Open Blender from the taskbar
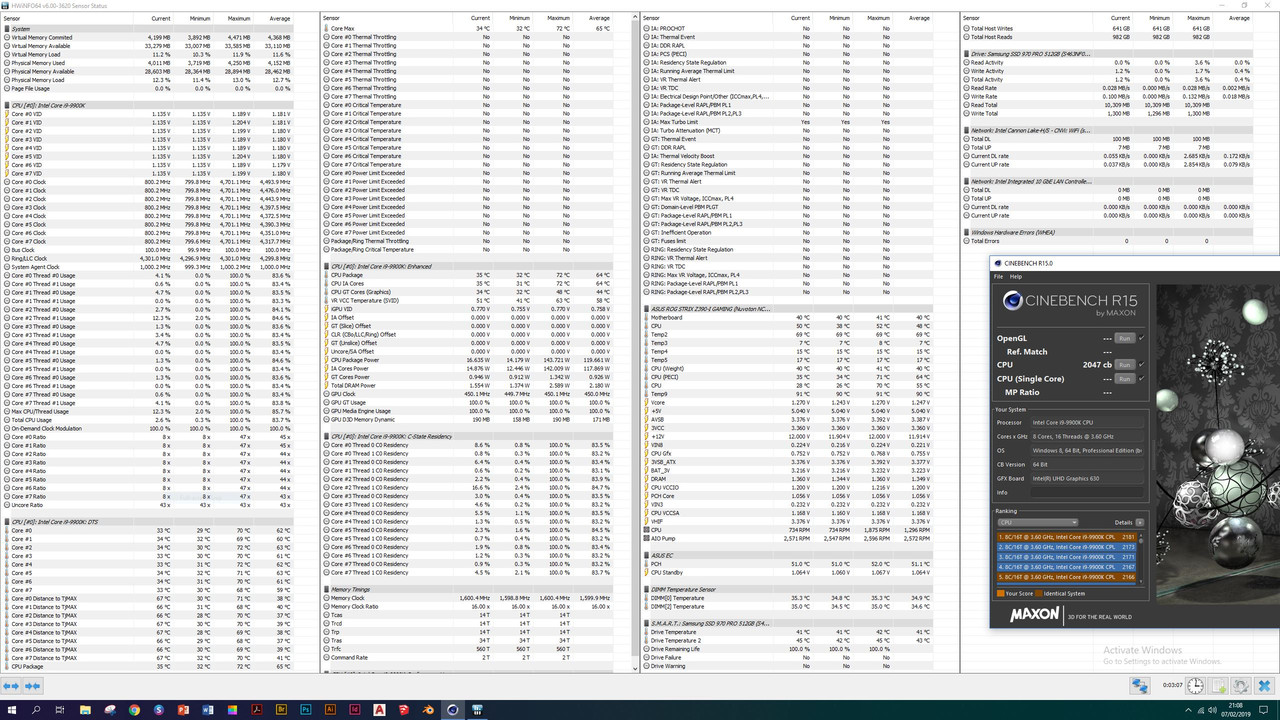 pos(430,711)
